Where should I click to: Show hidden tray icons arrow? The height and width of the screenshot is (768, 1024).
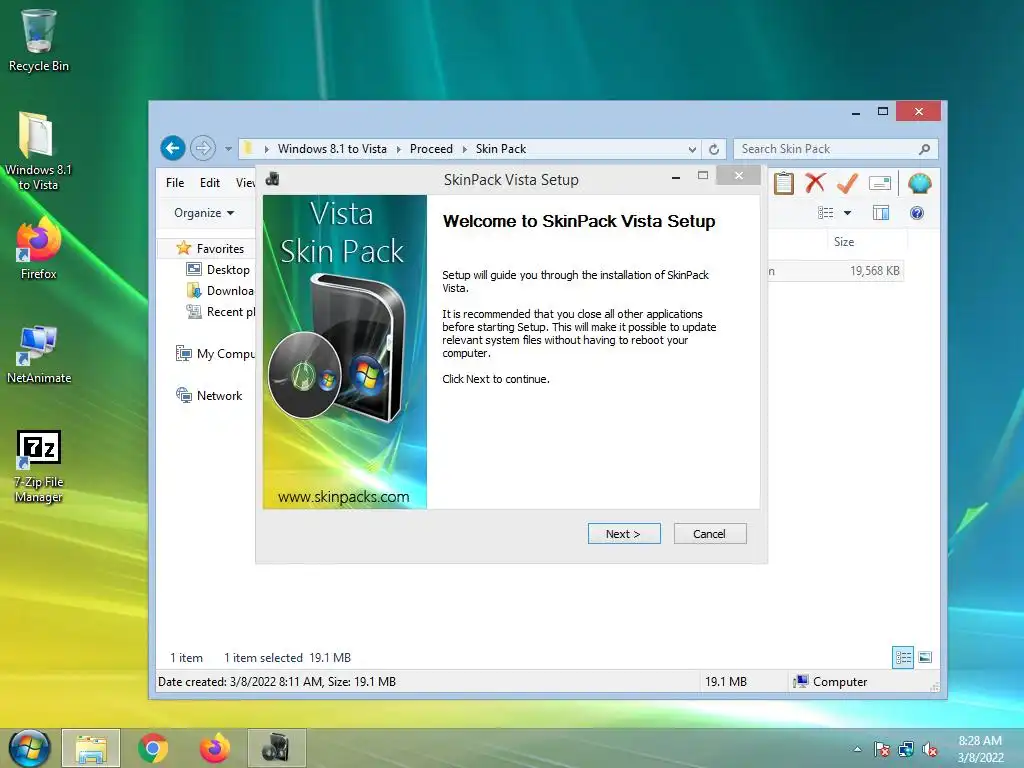(857, 749)
